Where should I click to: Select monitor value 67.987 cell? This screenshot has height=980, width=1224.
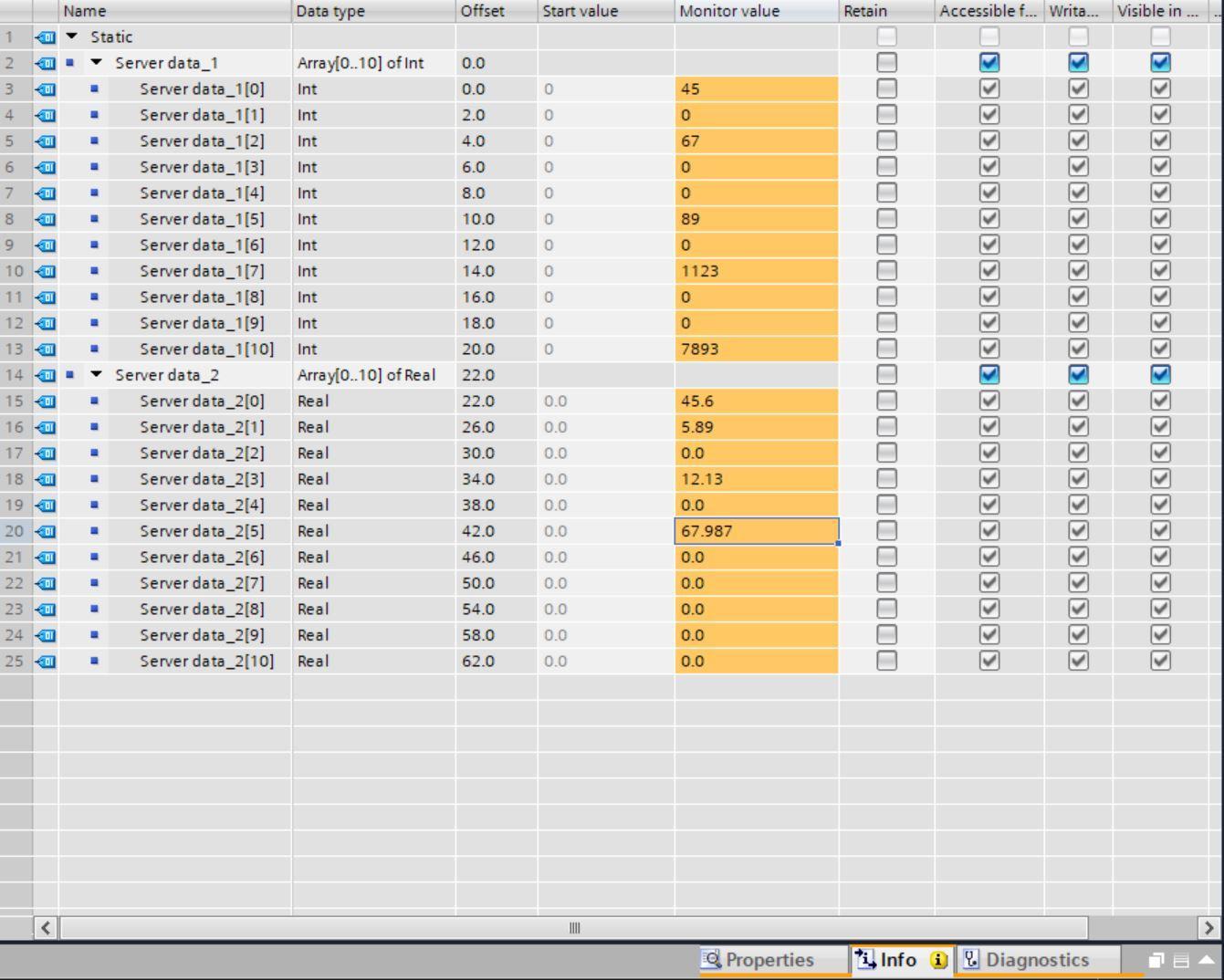tap(757, 531)
